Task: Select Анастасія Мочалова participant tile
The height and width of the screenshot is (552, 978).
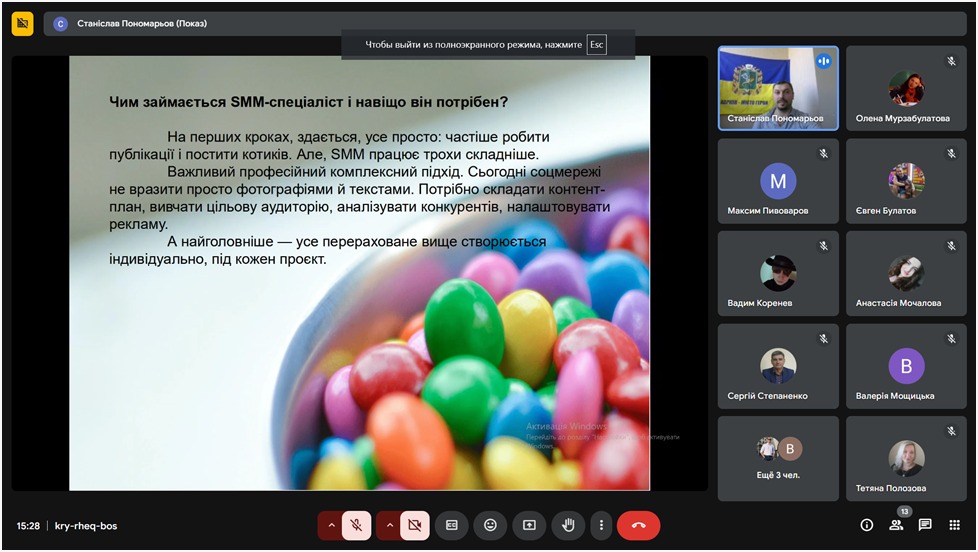Action: tap(906, 273)
